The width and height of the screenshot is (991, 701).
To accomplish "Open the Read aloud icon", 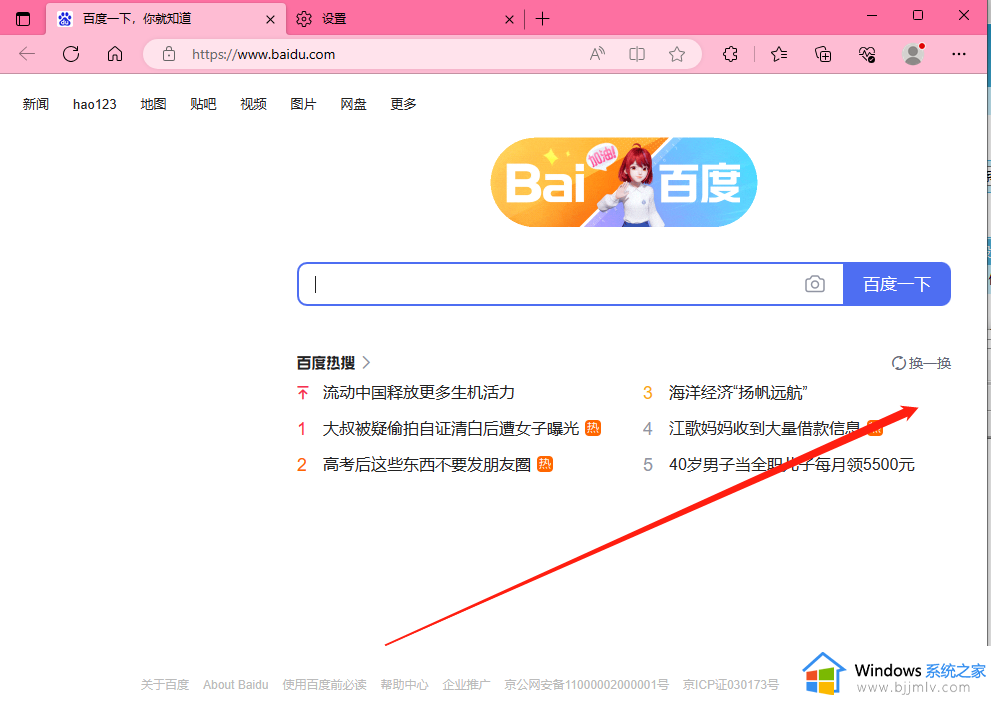I will tap(597, 54).
